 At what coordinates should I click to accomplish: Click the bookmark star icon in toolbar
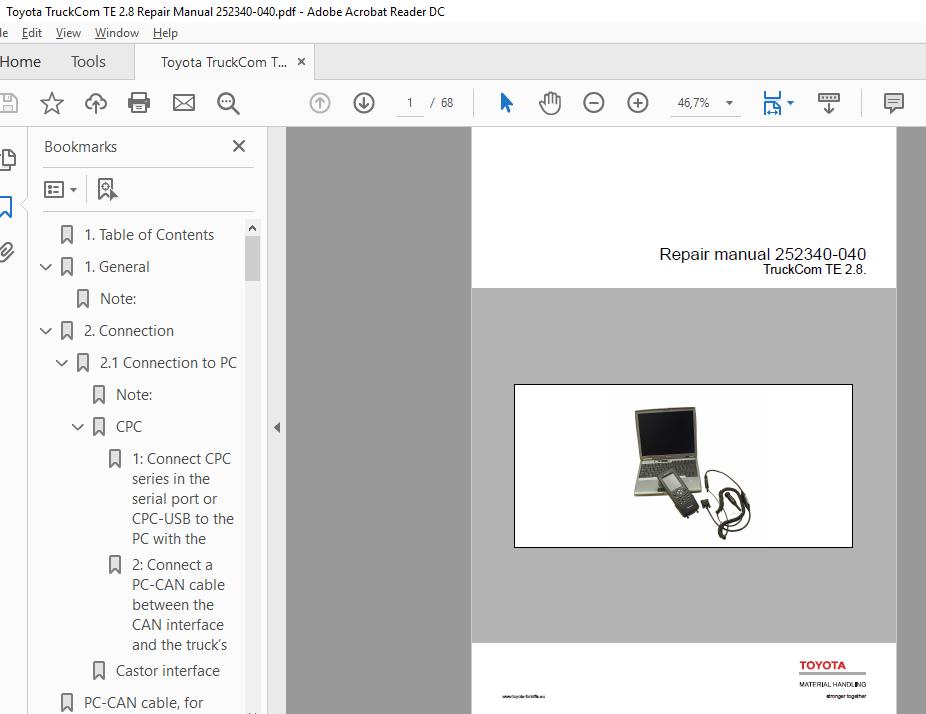[x=52, y=103]
